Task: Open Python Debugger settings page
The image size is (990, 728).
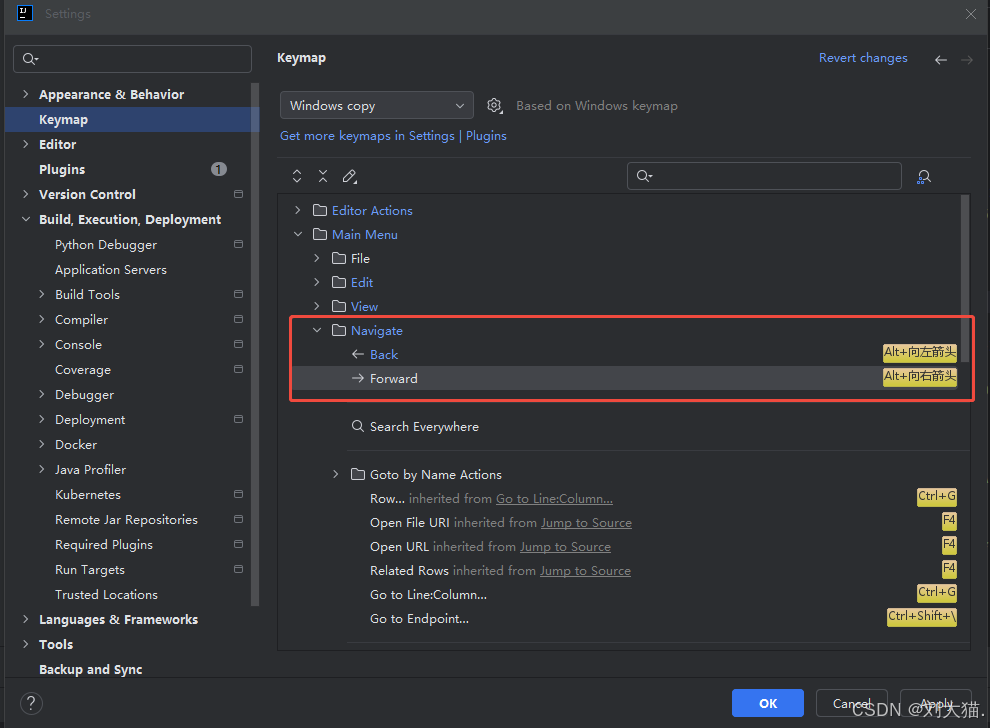Action: click(x=106, y=245)
